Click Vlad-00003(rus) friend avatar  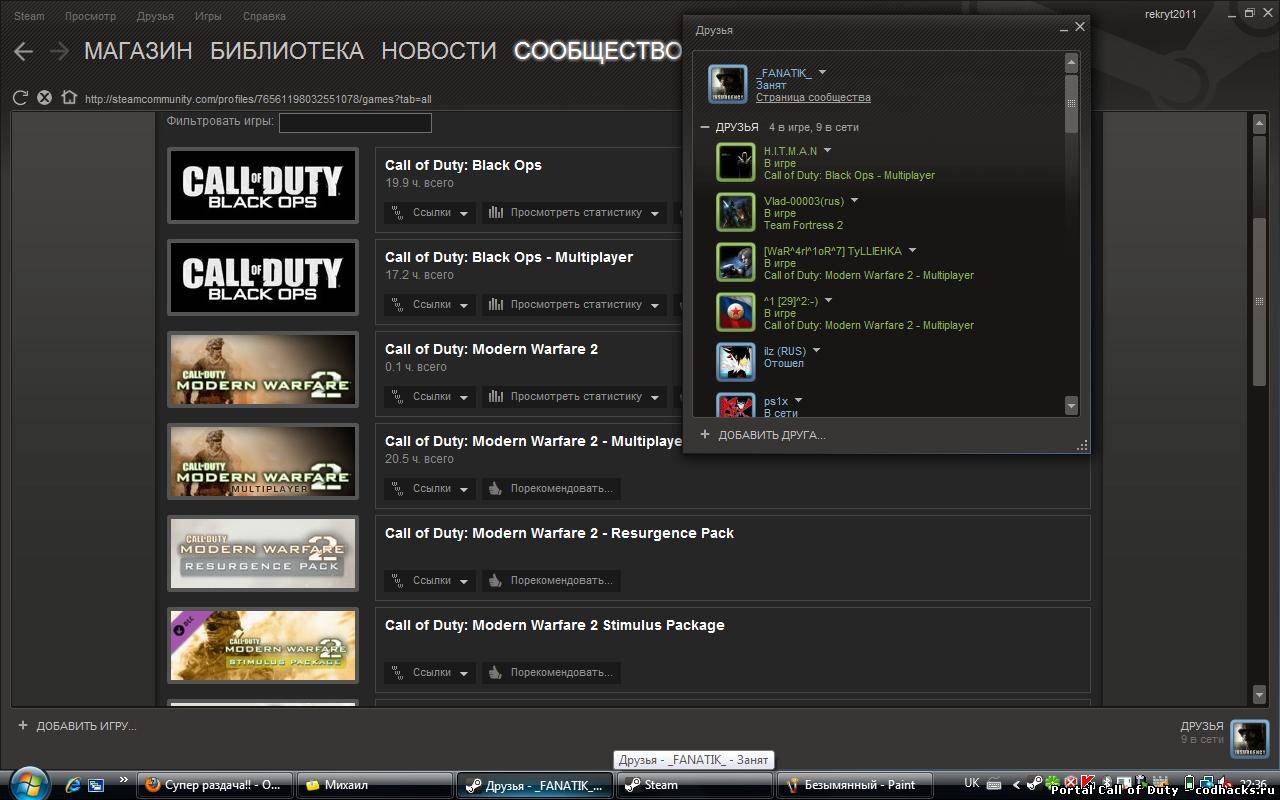point(736,212)
